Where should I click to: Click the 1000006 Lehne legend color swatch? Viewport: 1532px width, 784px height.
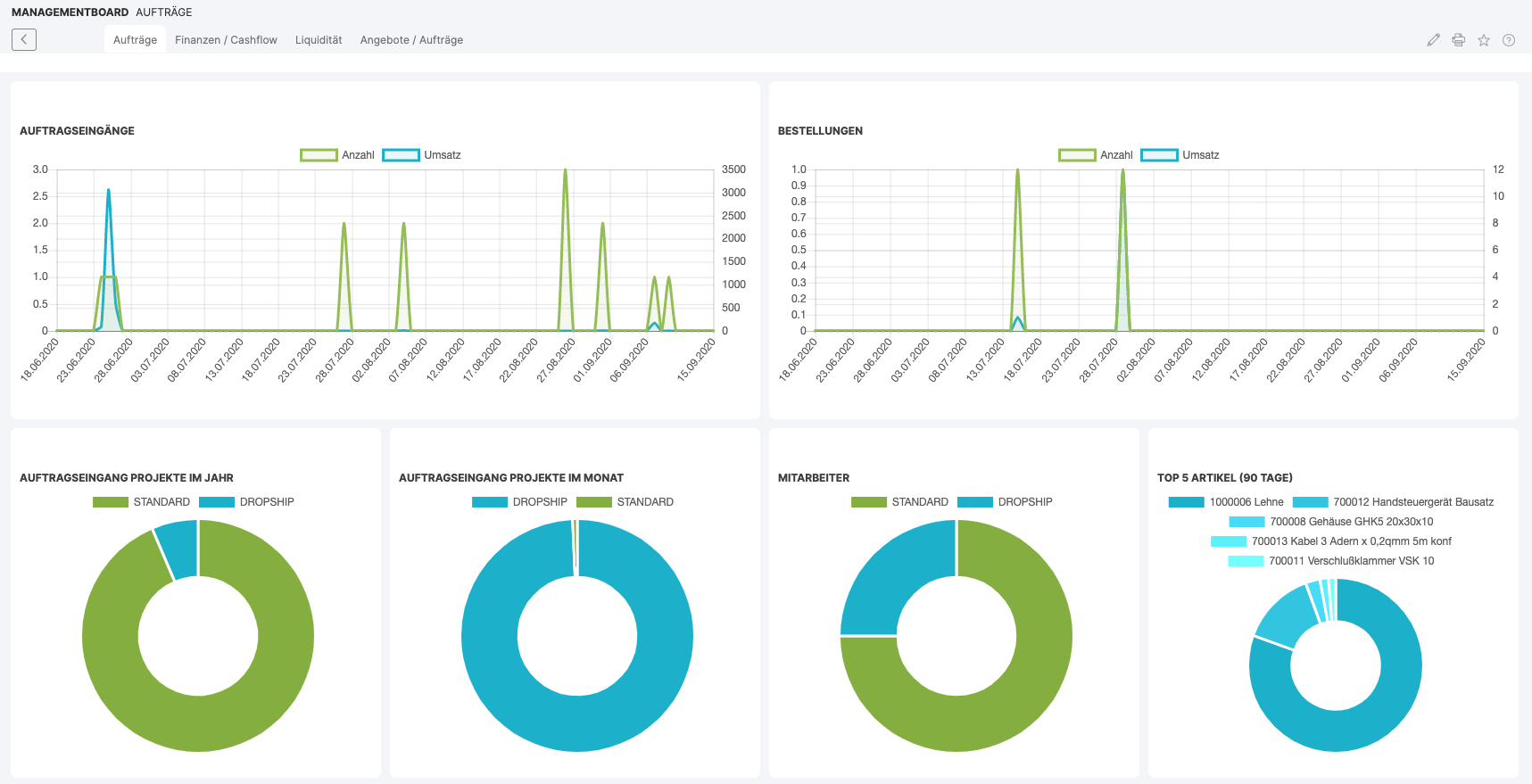pos(1186,502)
